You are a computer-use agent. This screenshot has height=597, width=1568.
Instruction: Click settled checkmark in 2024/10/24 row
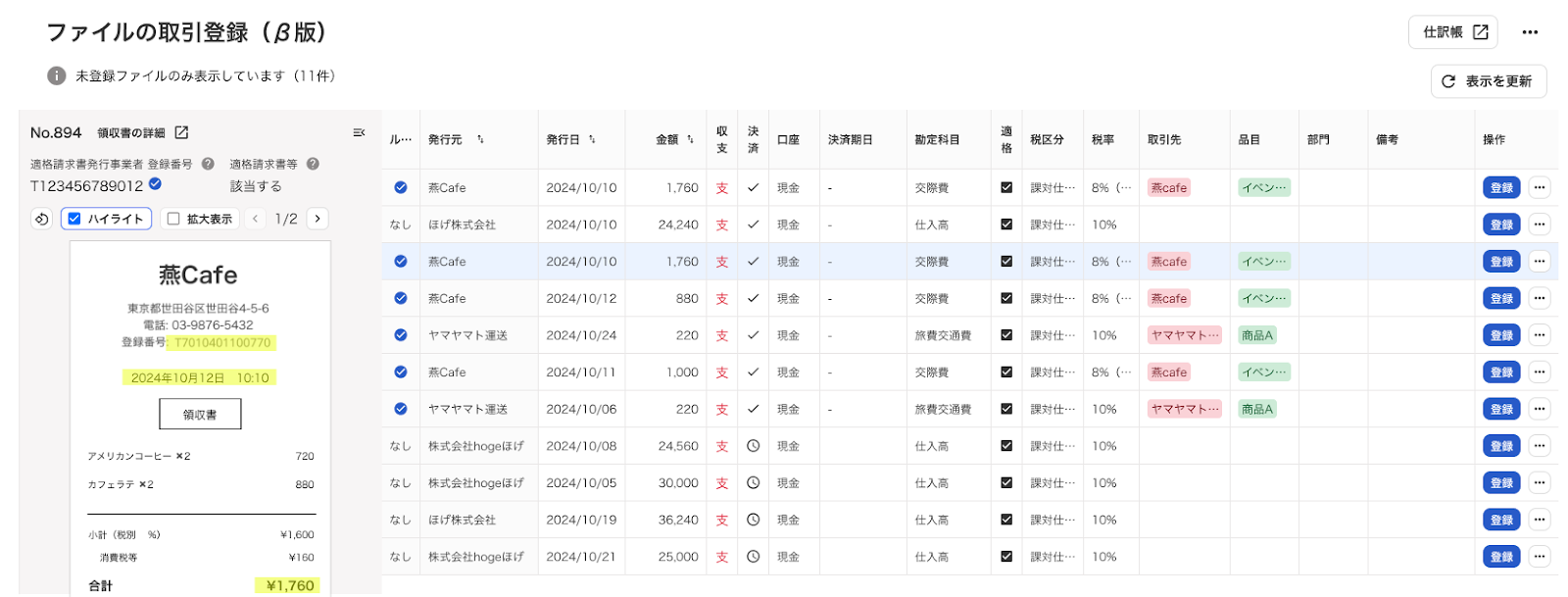(x=753, y=335)
